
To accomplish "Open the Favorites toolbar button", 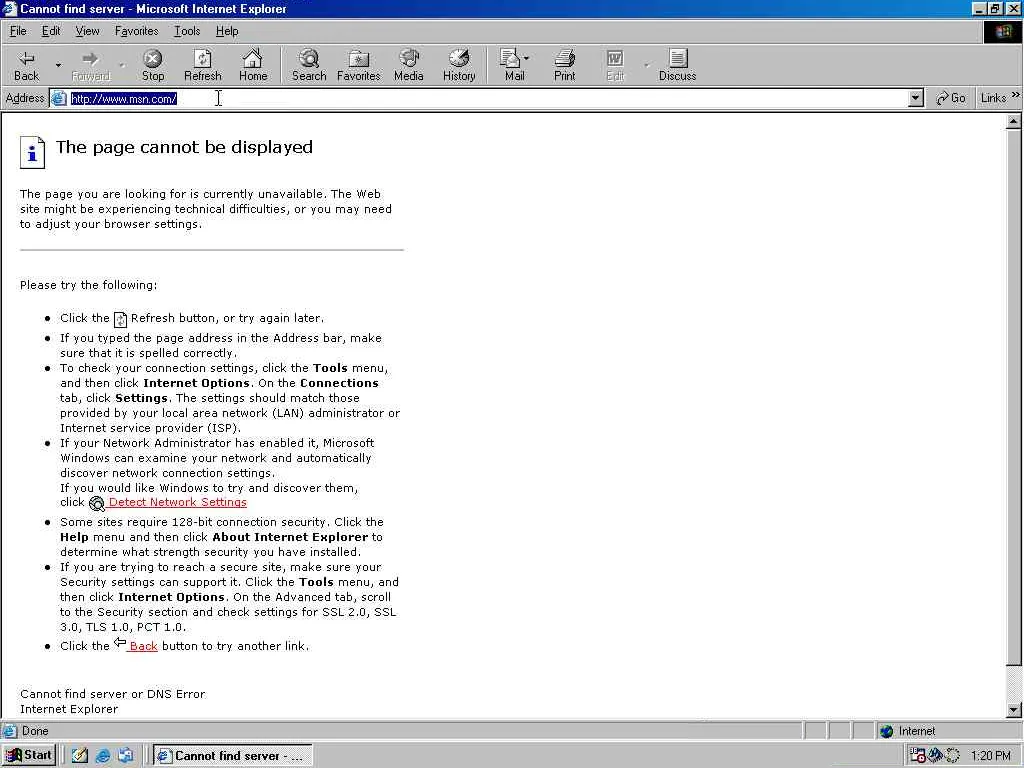I will tap(359, 65).
